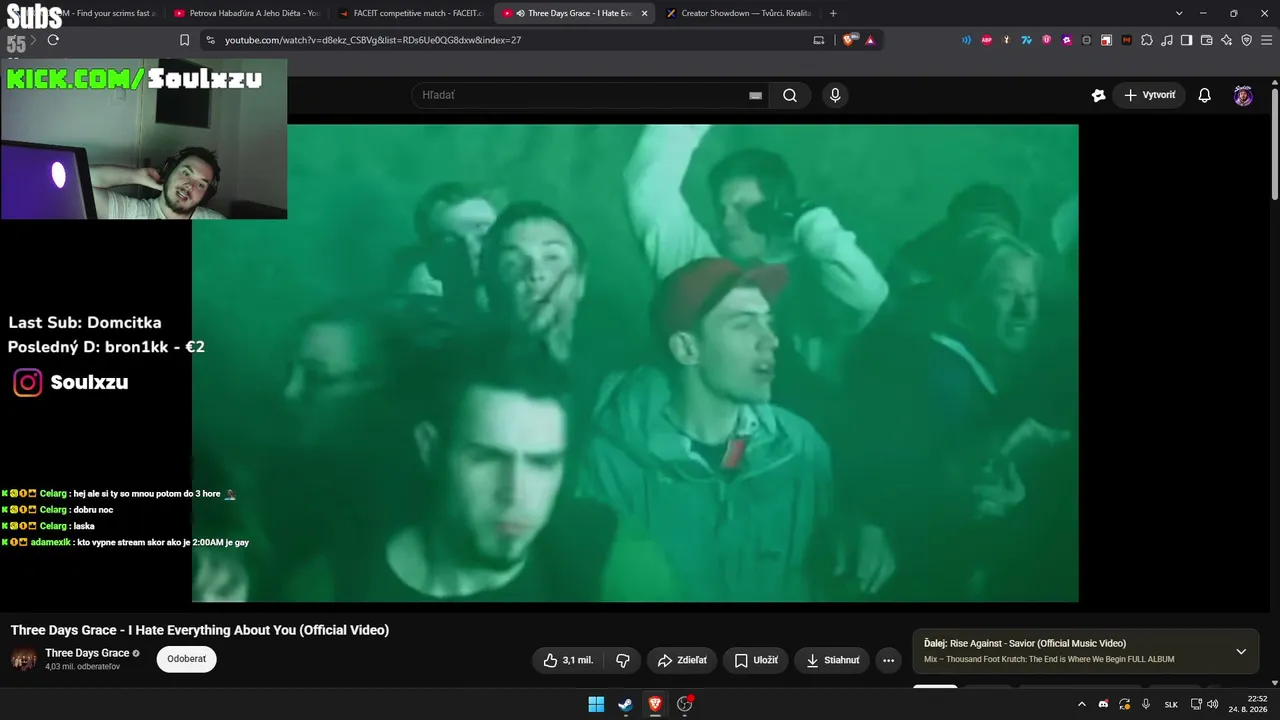The width and height of the screenshot is (1280, 720).
Task: Click the Zdieľať share button
Action: 682,660
